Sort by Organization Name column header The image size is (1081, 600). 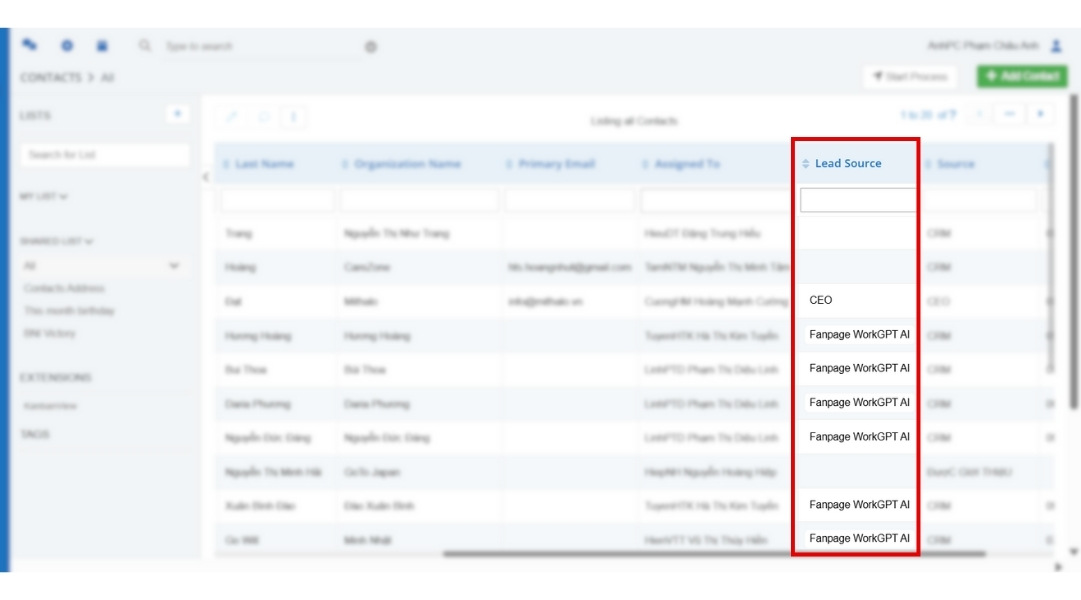click(x=406, y=164)
